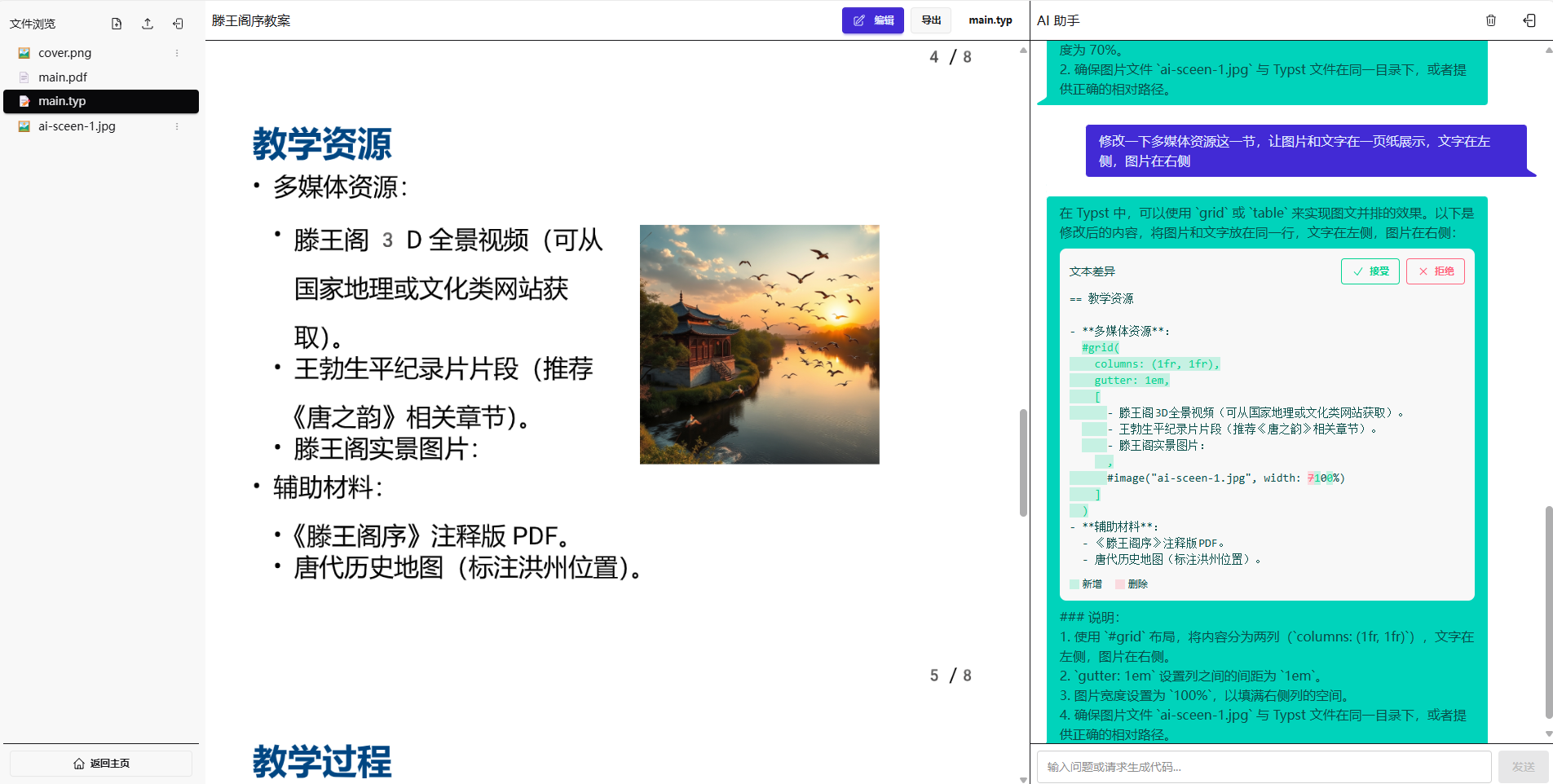Upload a file using the upload icon

pos(147,24)
